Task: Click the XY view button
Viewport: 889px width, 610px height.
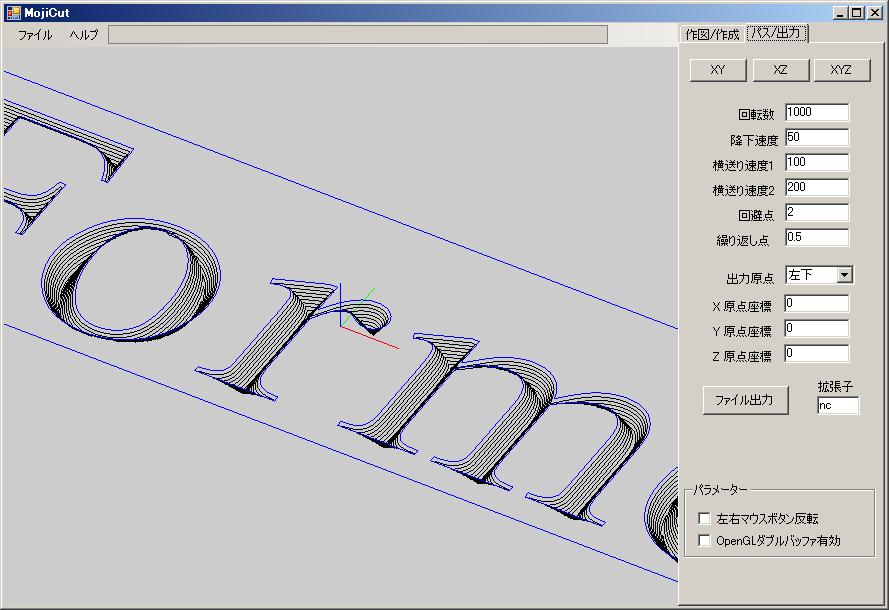Action: (718, 70)
